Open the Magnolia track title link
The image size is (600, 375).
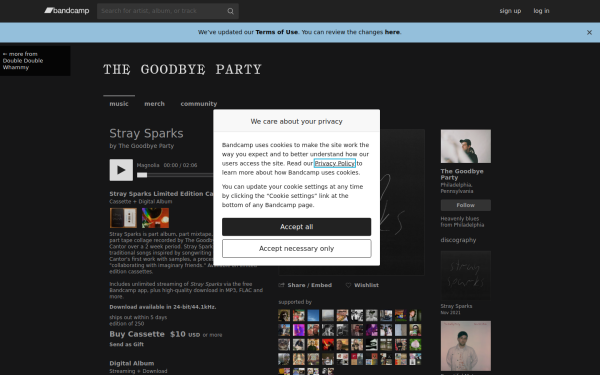click(148, 165)
